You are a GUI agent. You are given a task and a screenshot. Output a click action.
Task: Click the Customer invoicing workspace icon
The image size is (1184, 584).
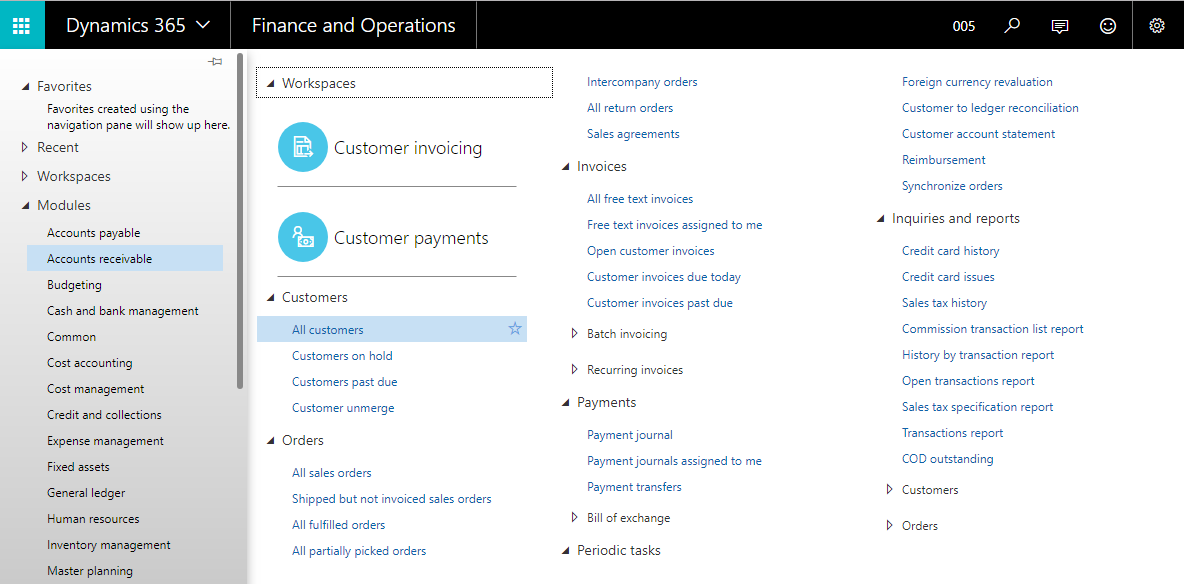303,147
